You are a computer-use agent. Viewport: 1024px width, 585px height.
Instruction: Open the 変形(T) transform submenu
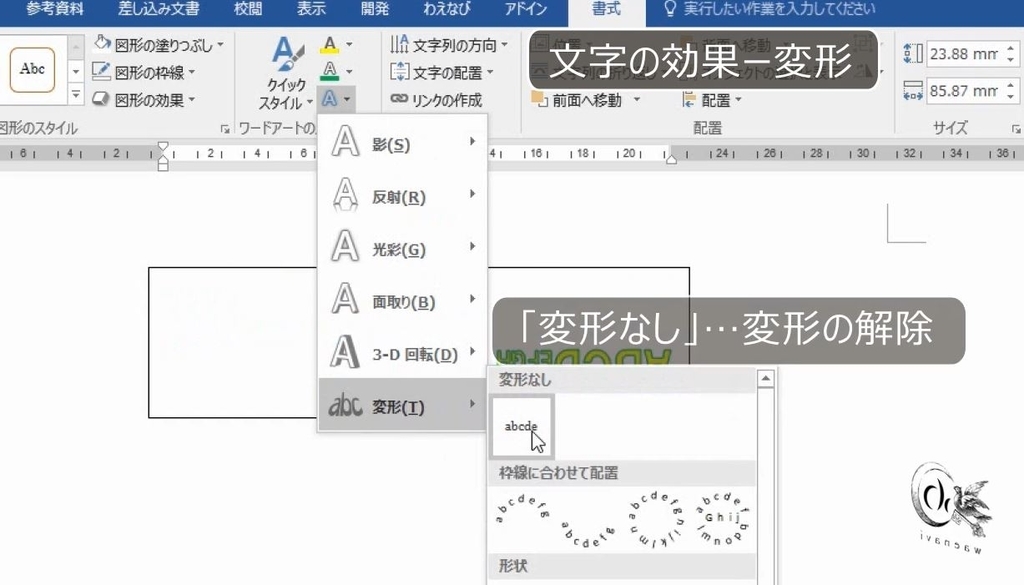pos(402,405)
